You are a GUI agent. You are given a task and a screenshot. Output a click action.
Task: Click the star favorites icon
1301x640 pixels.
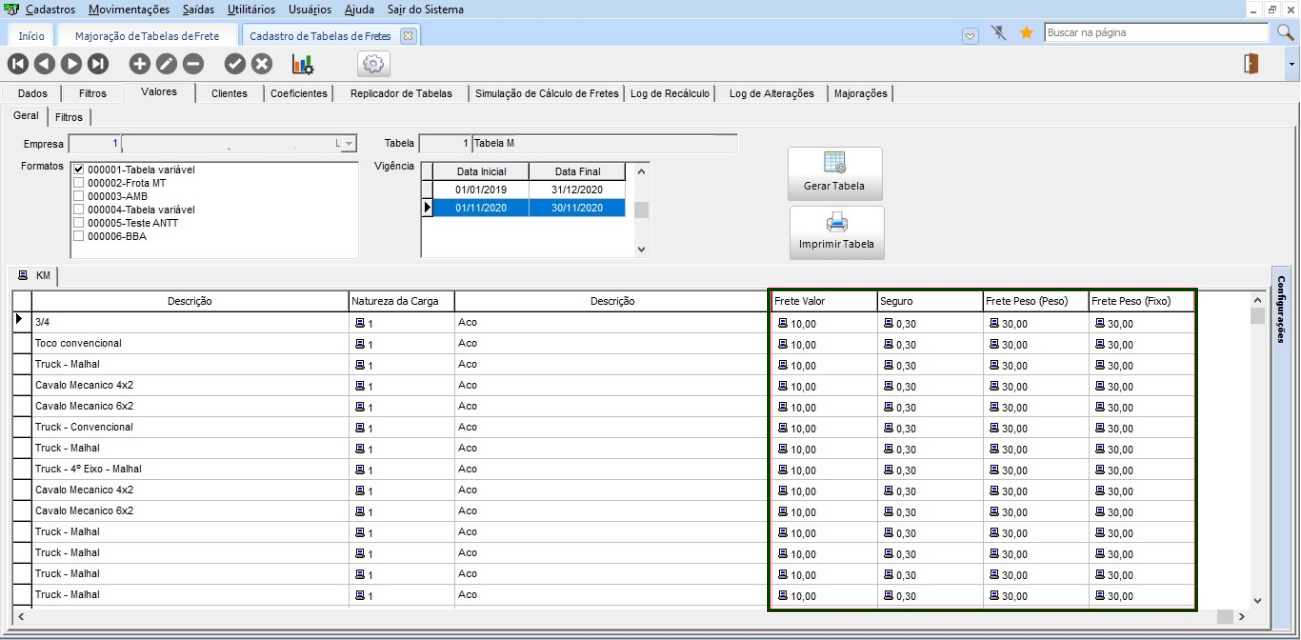(x=1026, y=33)
